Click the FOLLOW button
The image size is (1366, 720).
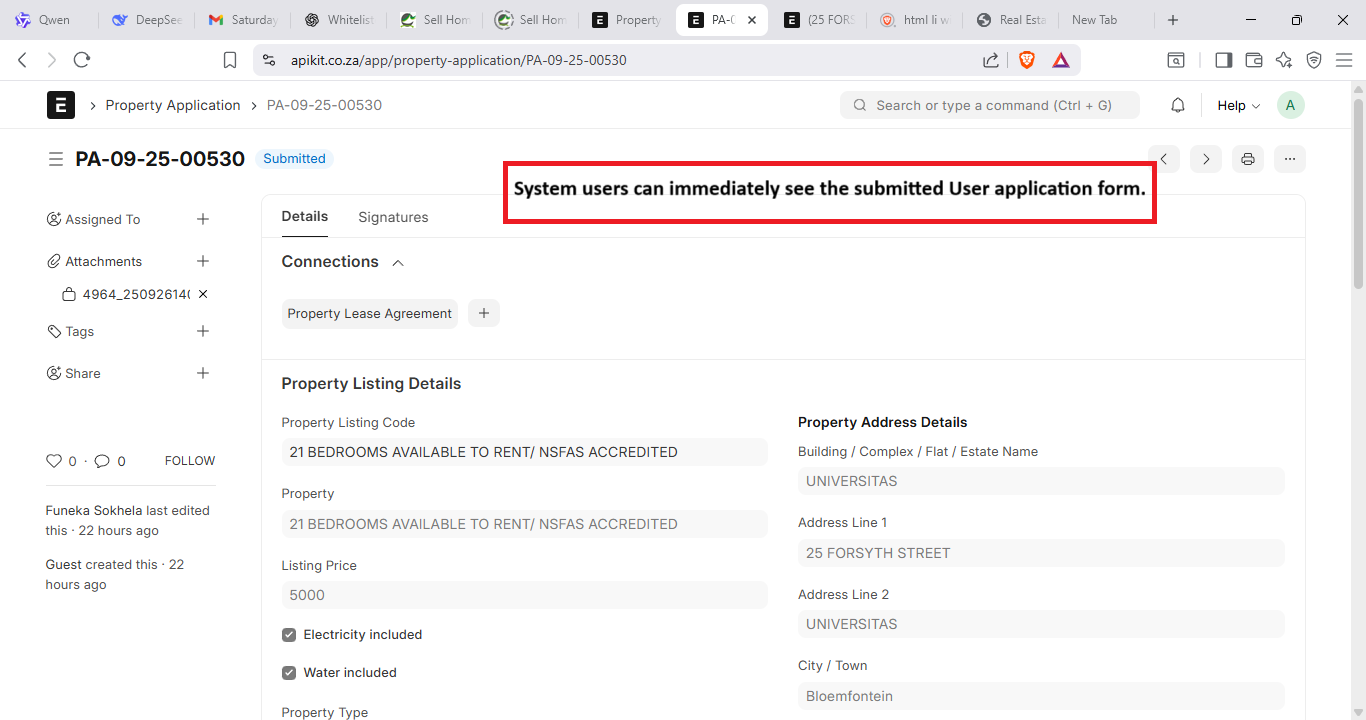tap(190, 461)
